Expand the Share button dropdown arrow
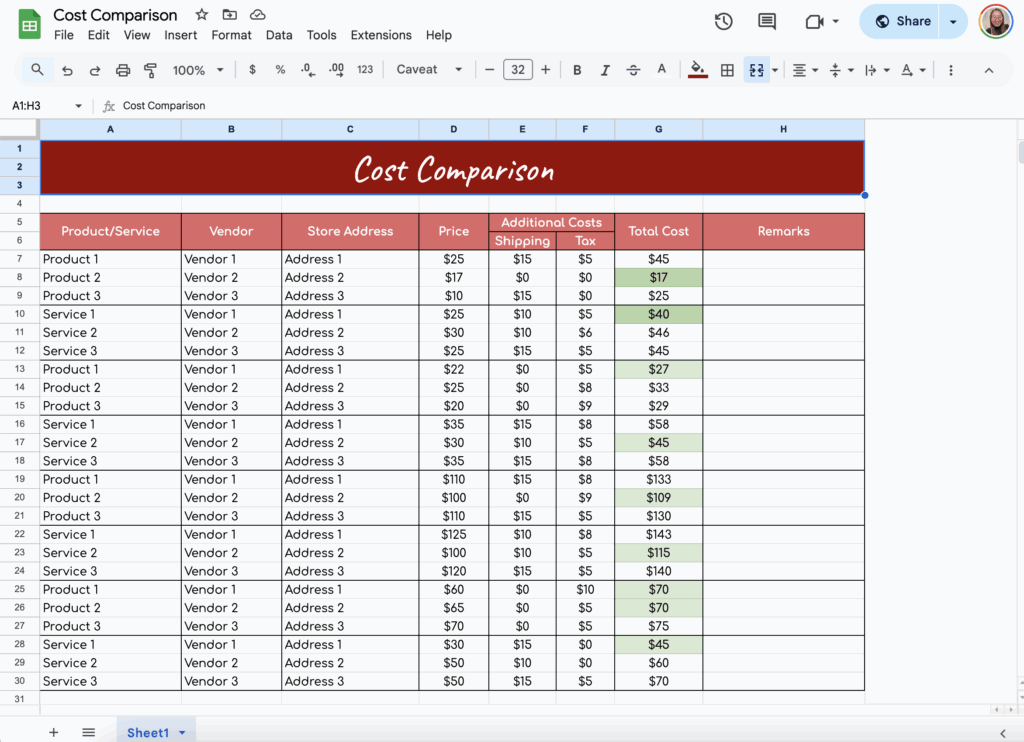1024x742 pixels. 952,21
